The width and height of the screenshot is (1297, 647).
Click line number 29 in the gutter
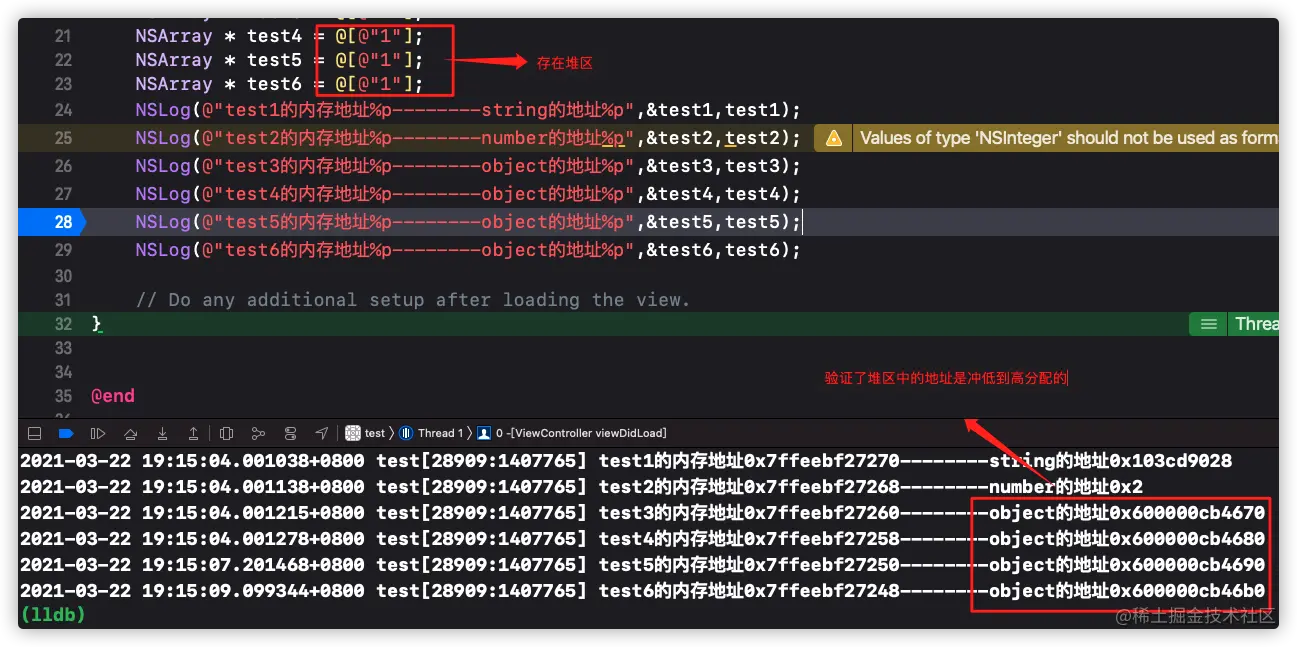63,250
